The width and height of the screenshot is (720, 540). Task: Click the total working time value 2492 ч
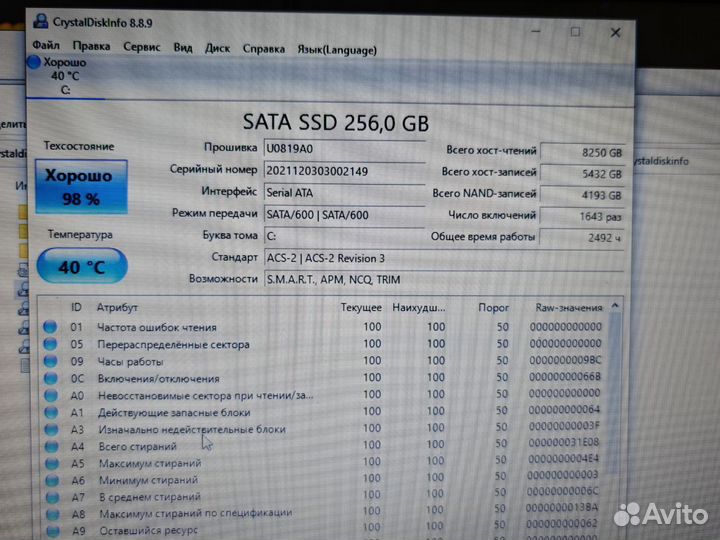click(x=582, y=237)
